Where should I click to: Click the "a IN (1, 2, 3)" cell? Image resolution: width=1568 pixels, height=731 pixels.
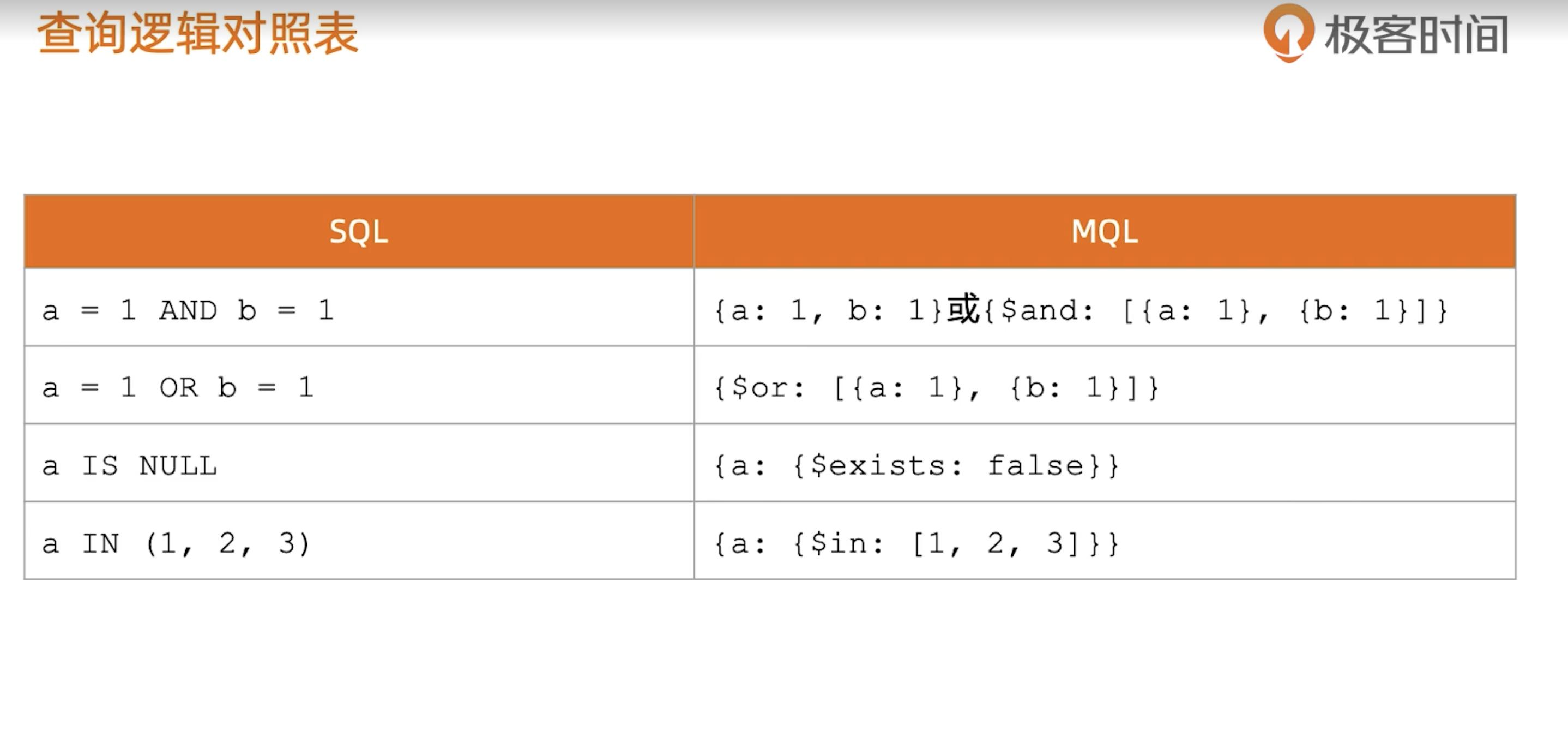coord(176,543)
